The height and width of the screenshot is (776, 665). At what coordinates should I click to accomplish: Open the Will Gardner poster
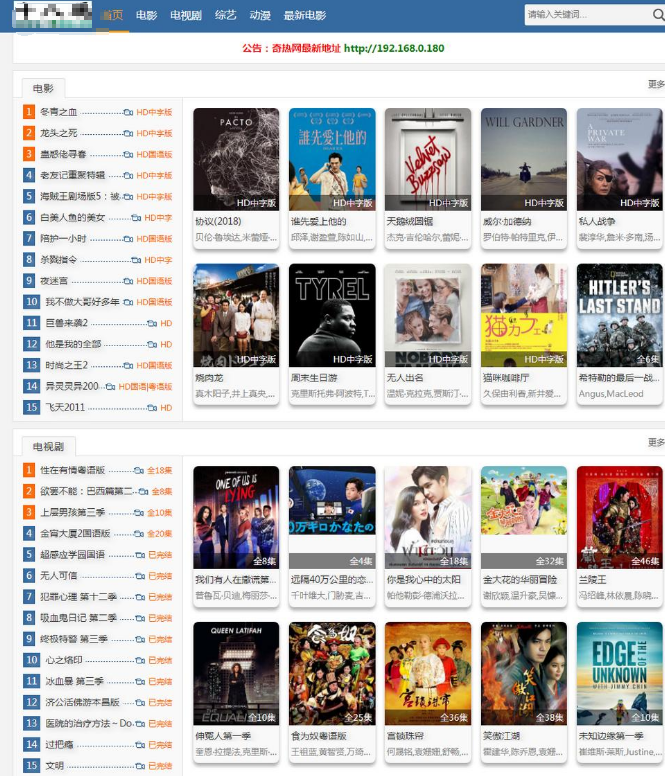coord(524,159)
